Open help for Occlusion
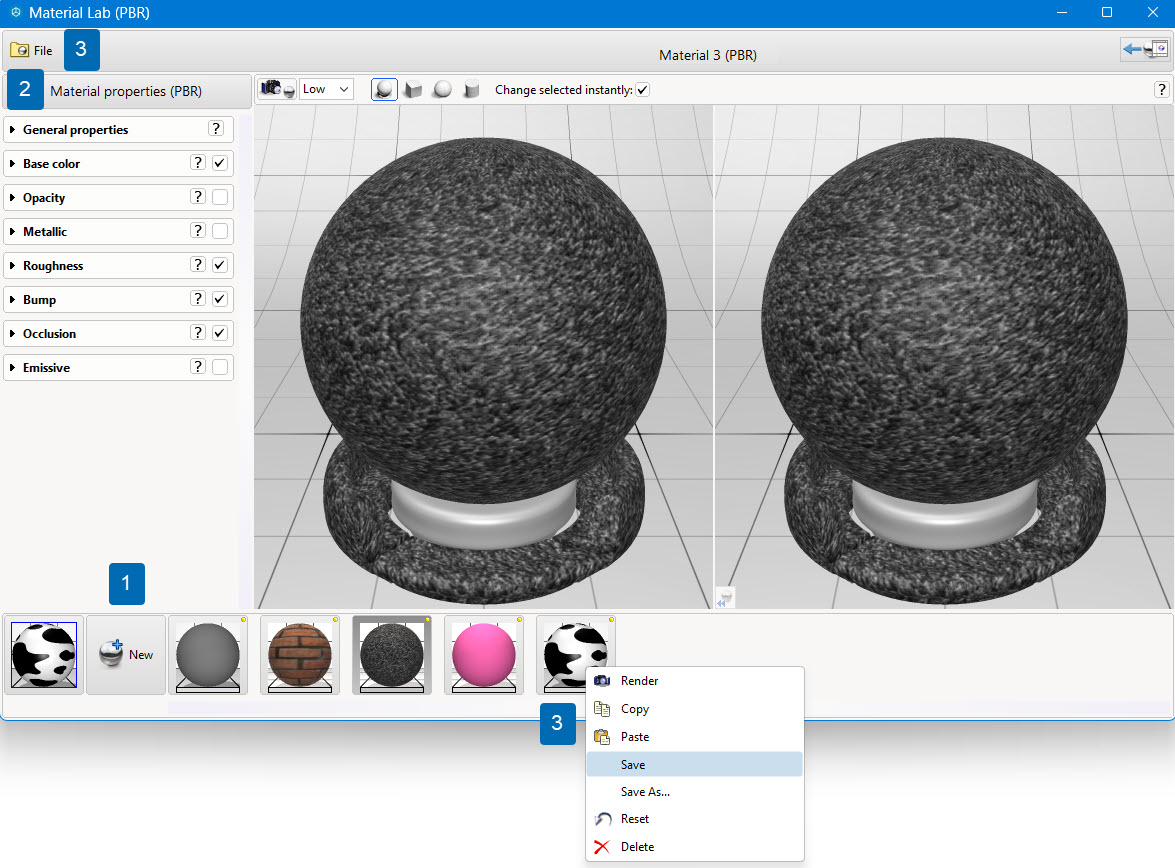1175x868 pixels. 198,333
